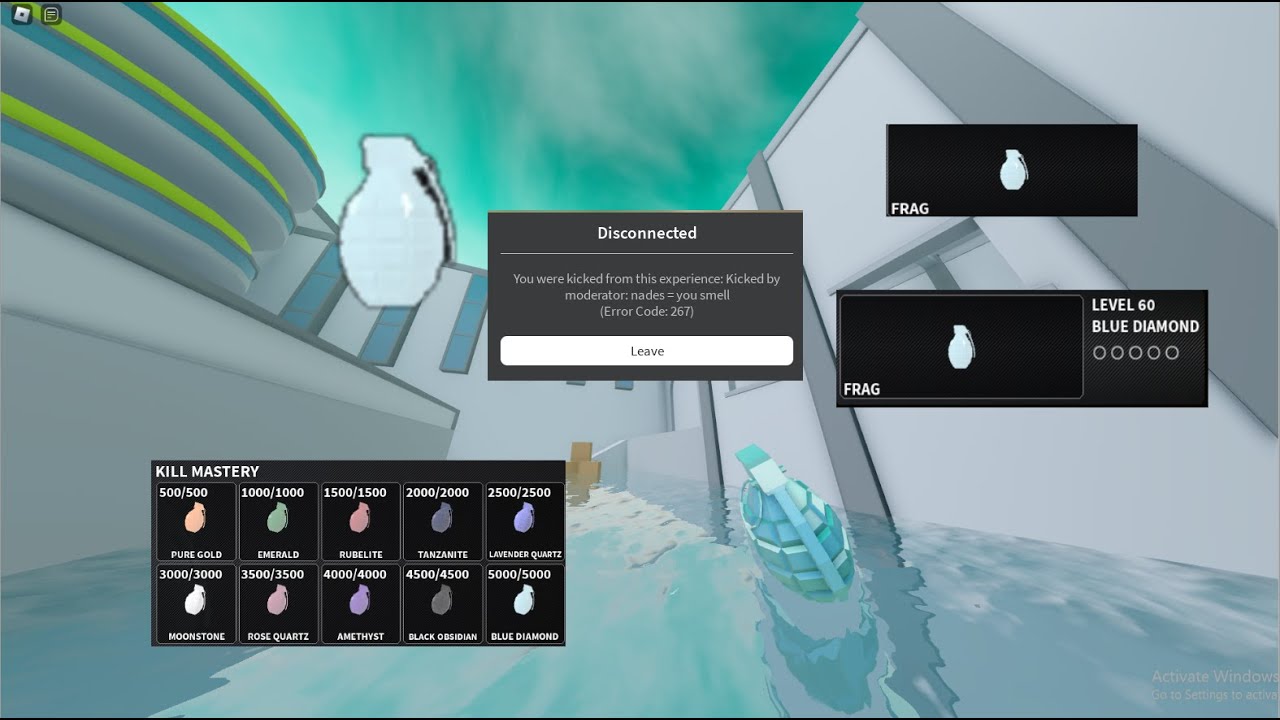
Task: Select the Rubelite grenade skin
Action: [x=360, y=522]
